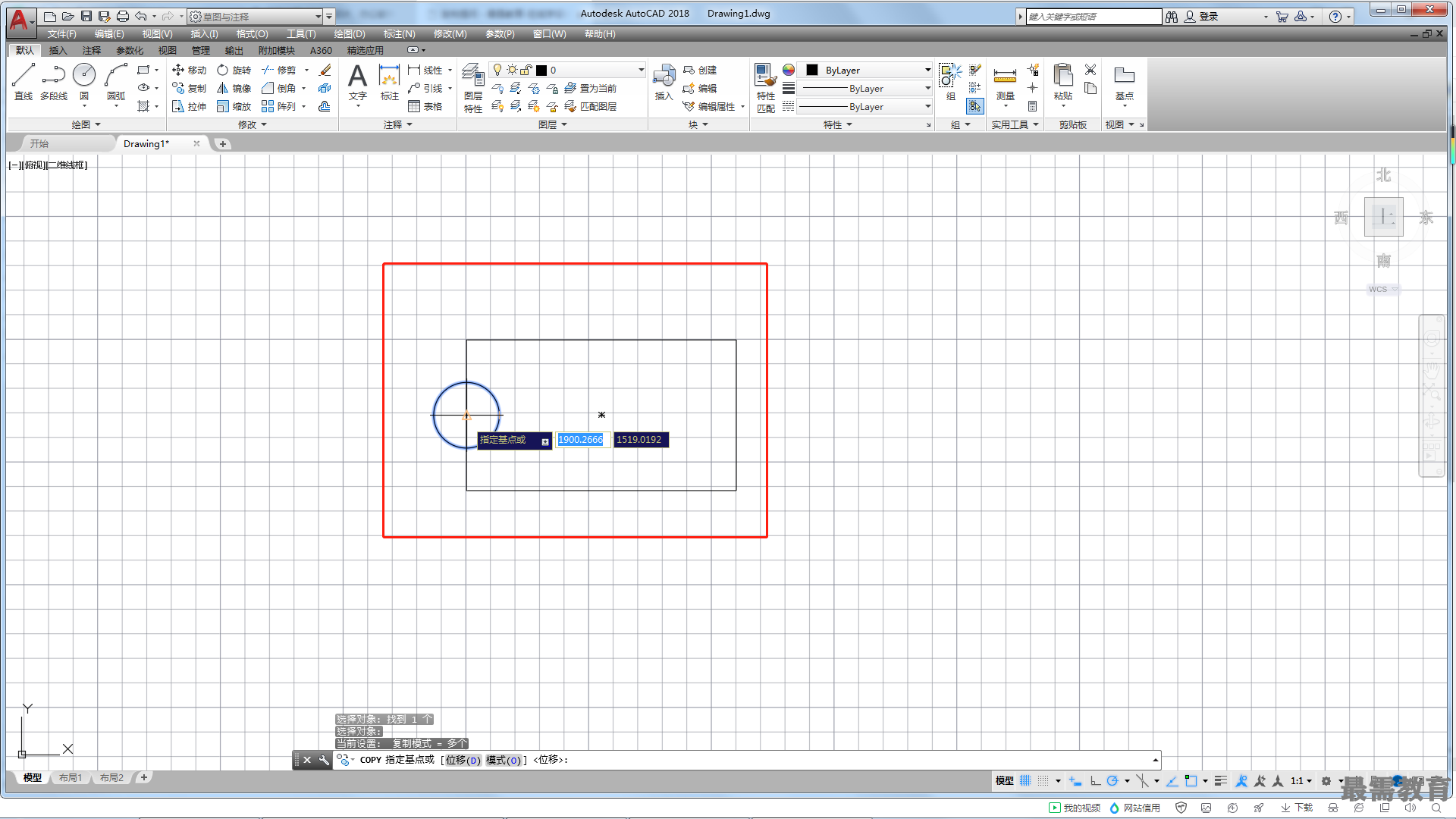Click the Table (表格) tool

(425, 106)
